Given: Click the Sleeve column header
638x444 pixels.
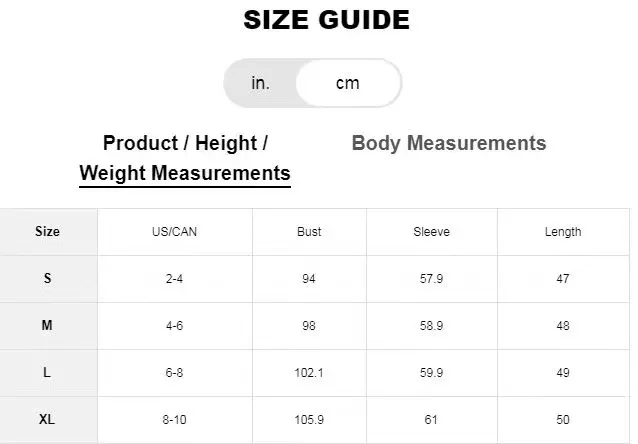Looking at the screenshot, I should tap(431, 232).
